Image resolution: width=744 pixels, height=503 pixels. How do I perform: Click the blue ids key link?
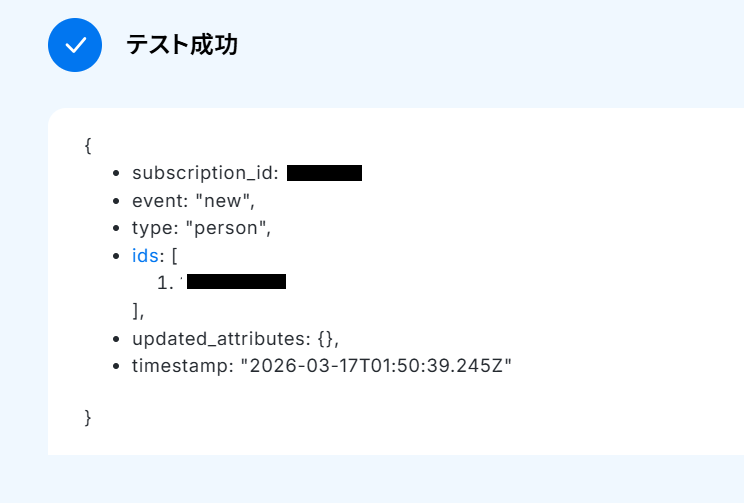145,256
